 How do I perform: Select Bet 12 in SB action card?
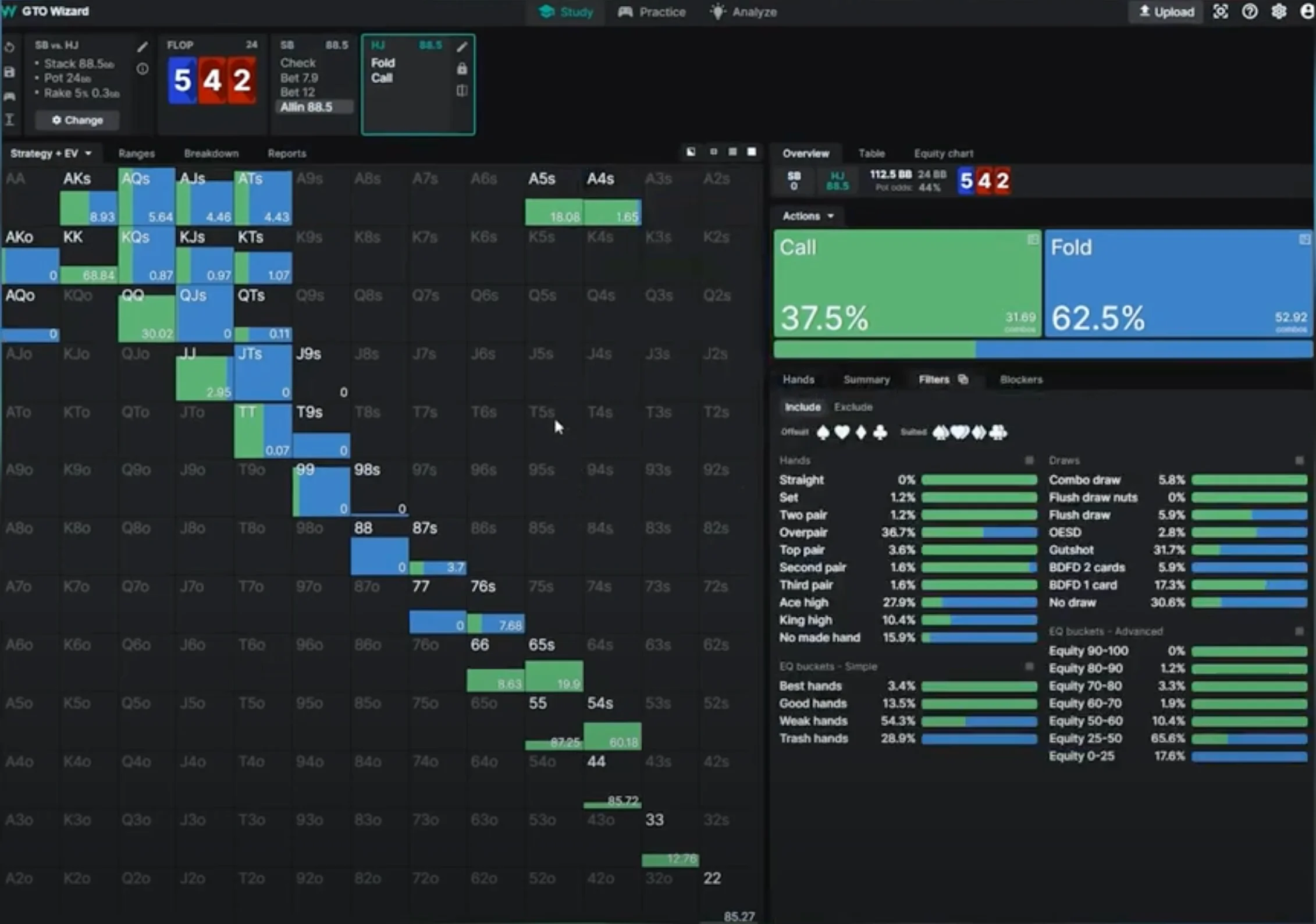[x=297, y=92]
